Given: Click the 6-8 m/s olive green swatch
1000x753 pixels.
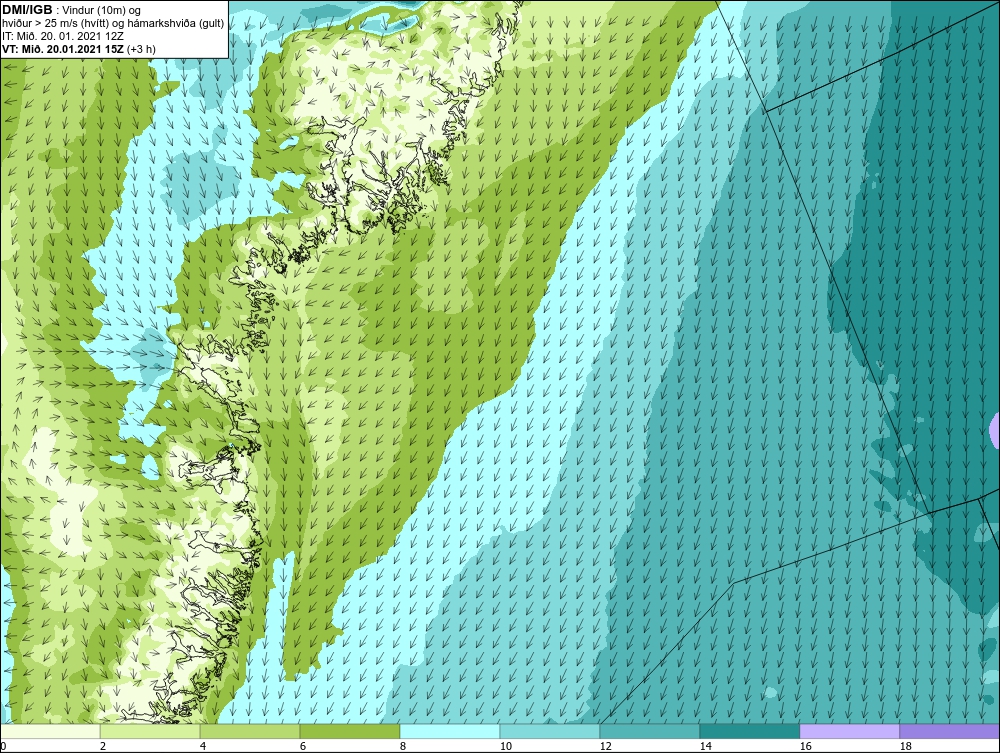Looking at the screenshot, I should coord(350,731).
